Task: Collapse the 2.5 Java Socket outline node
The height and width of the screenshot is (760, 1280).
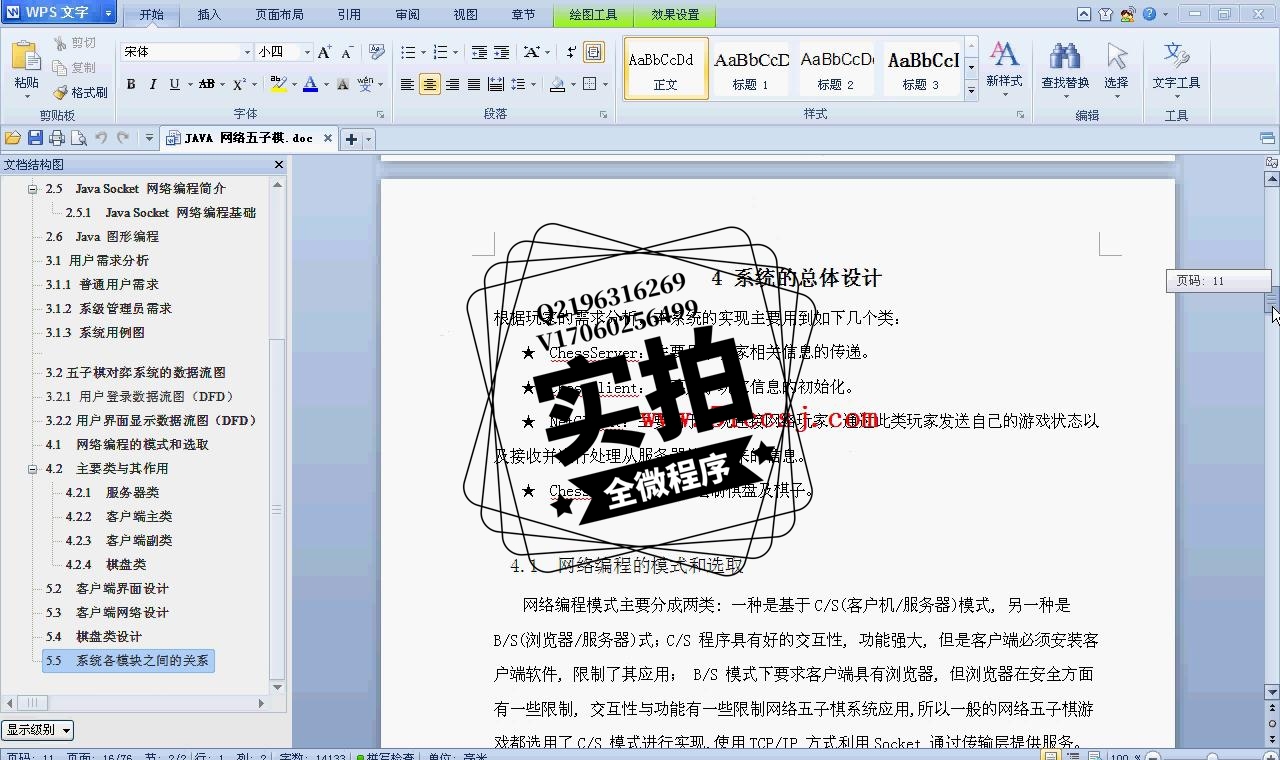Action: click(32, 188)
